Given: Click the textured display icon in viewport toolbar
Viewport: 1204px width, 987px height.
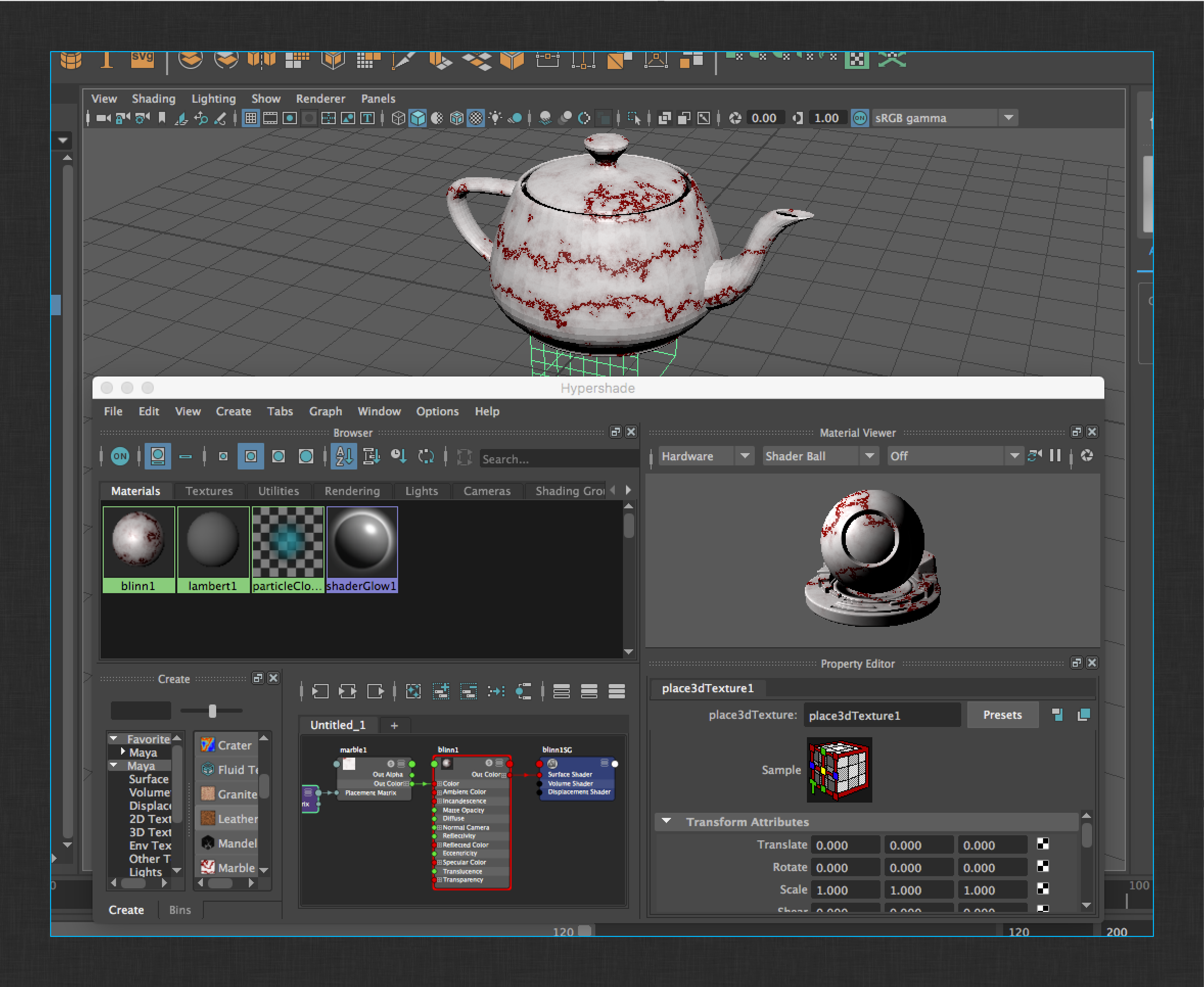Looking at the screenshot, I should tap(475, 118).
